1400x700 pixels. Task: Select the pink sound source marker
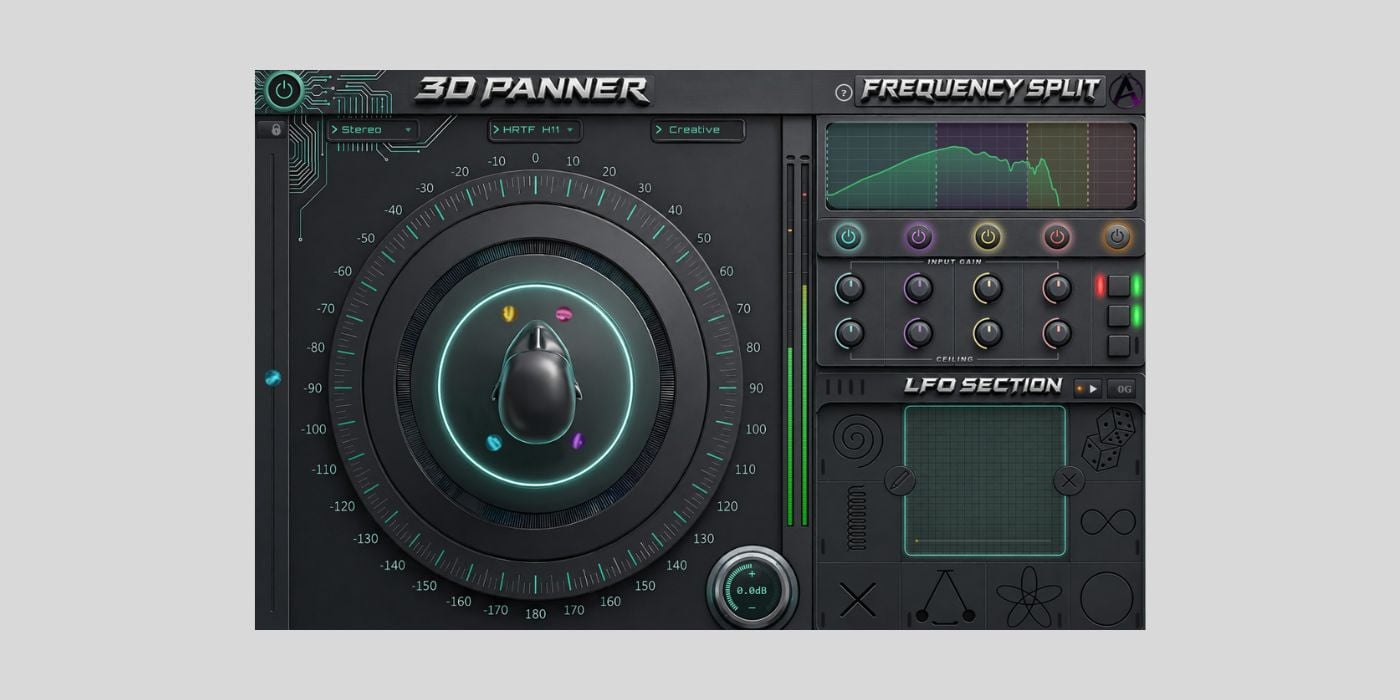pos(564,315)
